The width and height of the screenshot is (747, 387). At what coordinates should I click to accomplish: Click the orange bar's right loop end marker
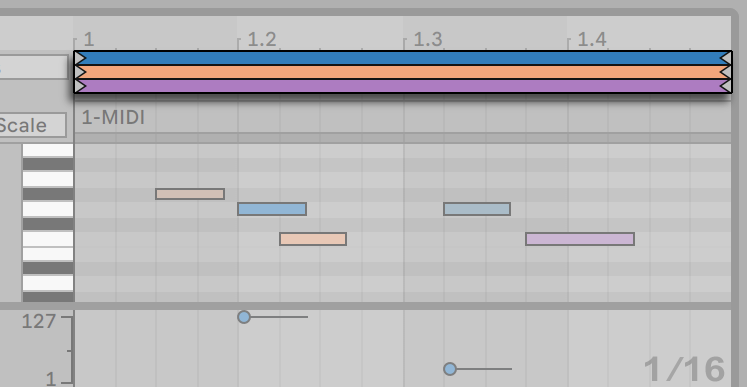click(x=726, y=72)
